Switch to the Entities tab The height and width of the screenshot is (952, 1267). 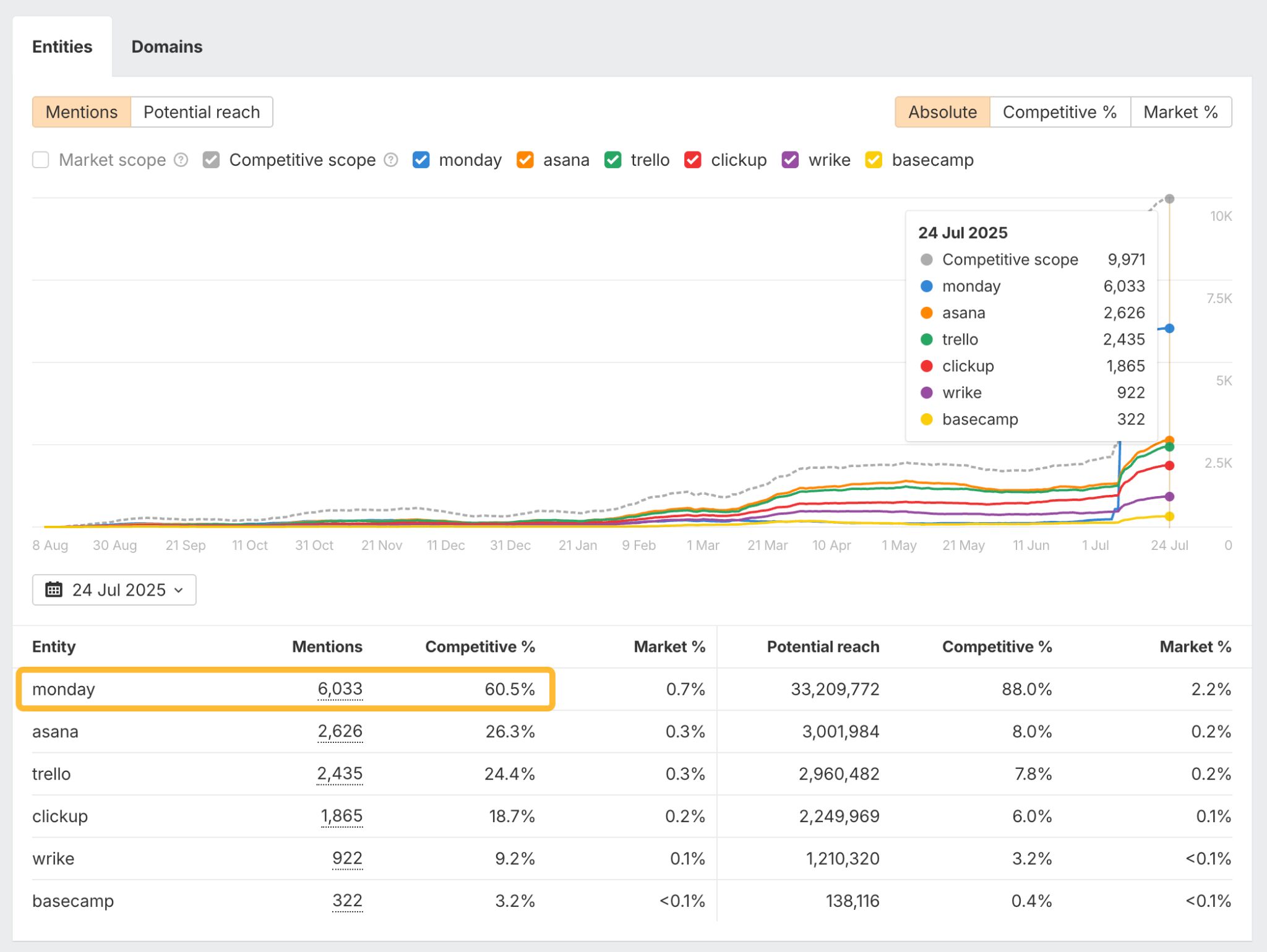(x=62, y=46)
